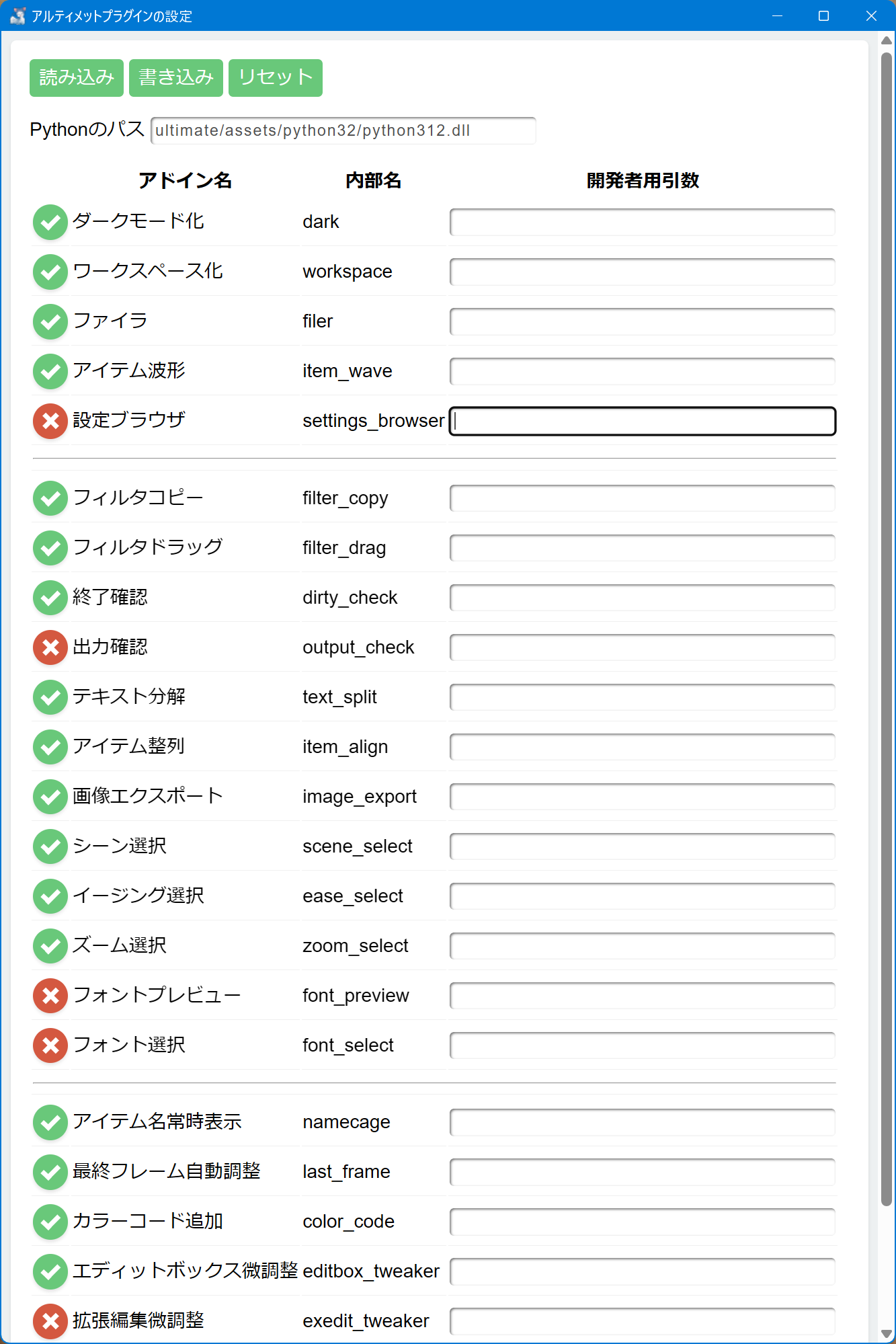Click the argument field for ease_select
896x1344 pixels.
pyautogui.click(x=643, y=896)
